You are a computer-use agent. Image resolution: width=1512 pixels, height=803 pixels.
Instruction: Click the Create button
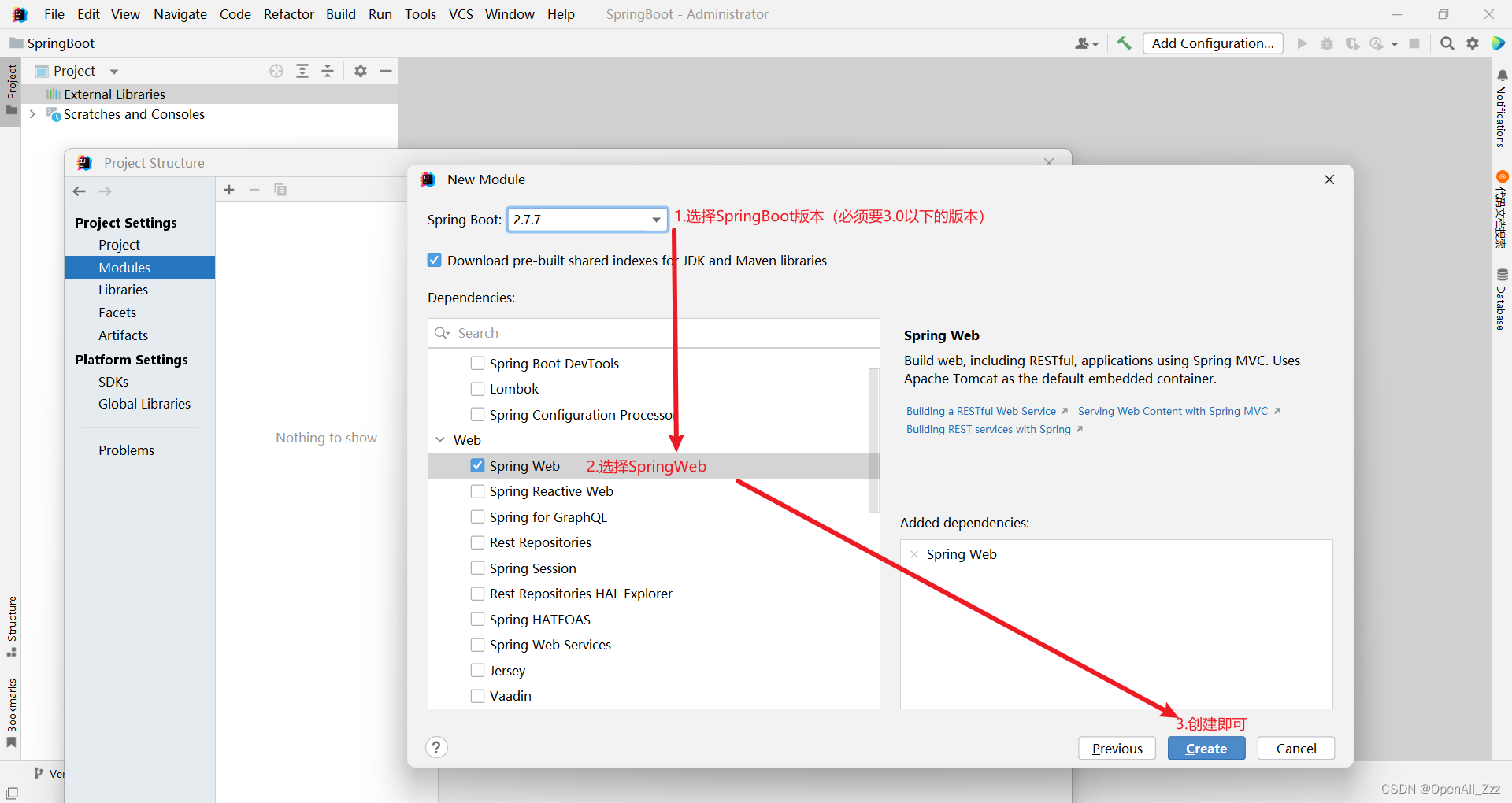click(1206, 748)
